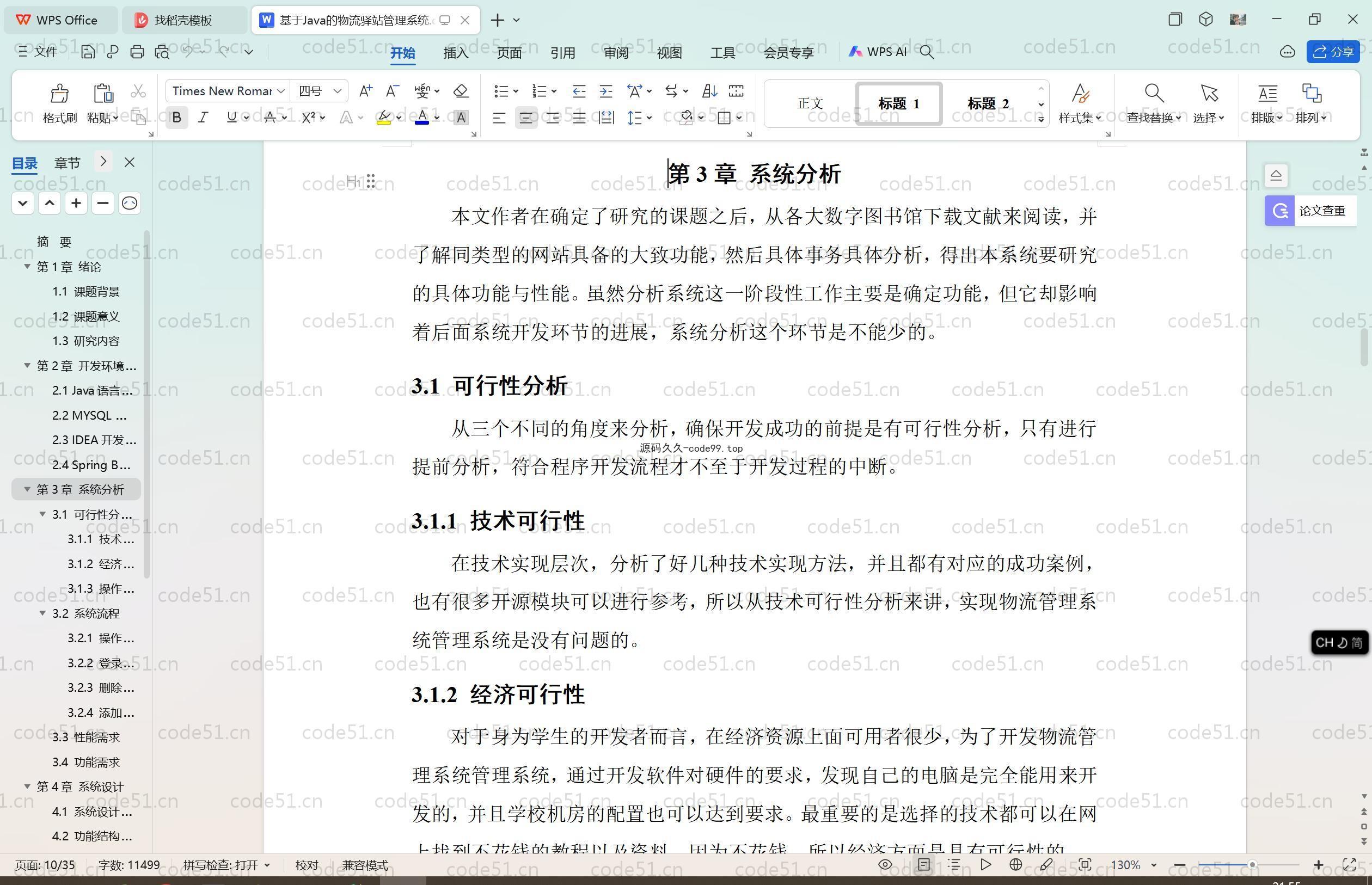Click the 校对 (Proofread) status bar button
The width and height of the screenshot is (1372, 885).
coord(307,865)
